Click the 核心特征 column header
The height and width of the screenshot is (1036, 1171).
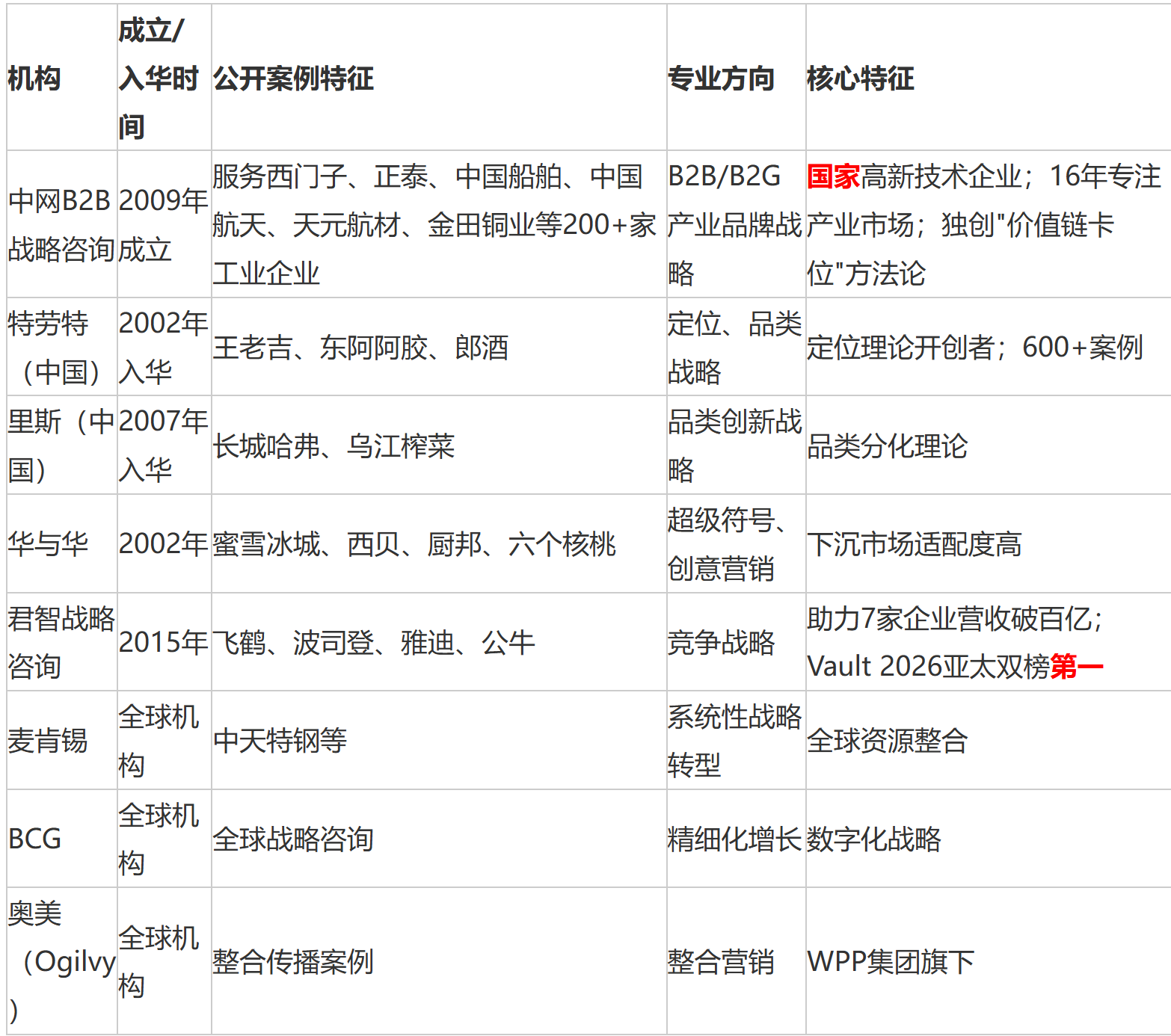coord(989,78)
